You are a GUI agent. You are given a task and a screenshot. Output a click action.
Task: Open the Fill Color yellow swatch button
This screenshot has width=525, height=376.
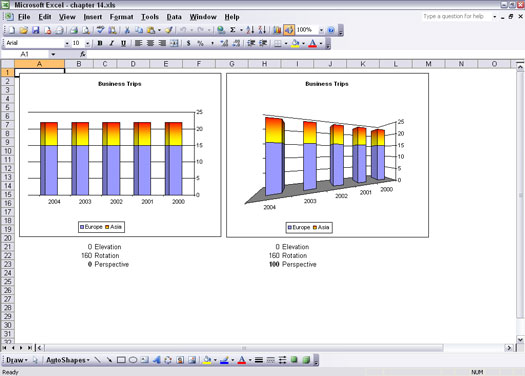click(x=295, y=43)
